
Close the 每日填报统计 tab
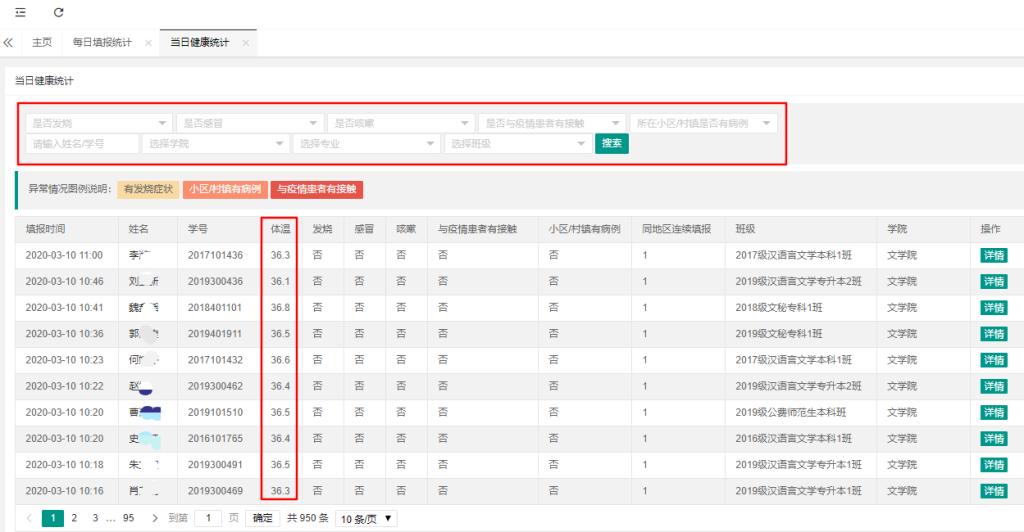click(x=148, y=43)
